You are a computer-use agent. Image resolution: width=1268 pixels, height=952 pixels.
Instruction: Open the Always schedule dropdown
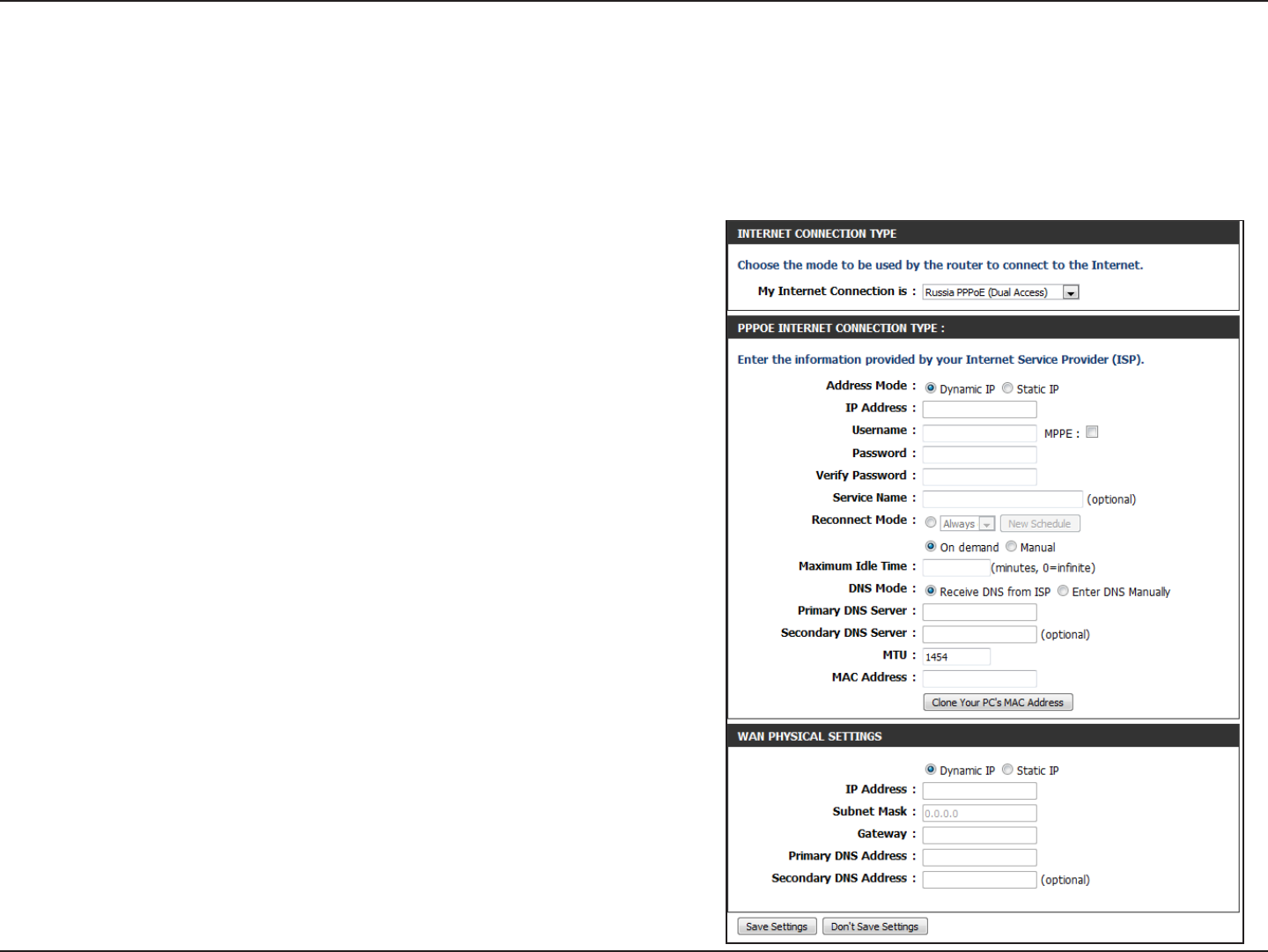[x=967, y=524]
